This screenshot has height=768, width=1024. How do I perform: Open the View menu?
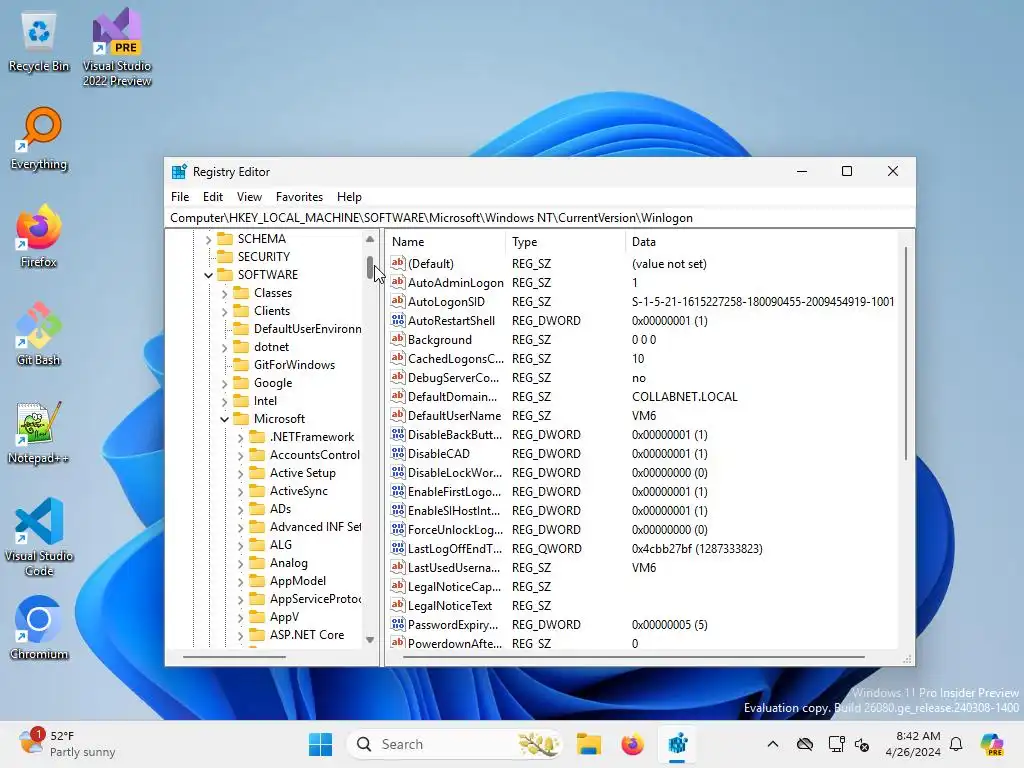(x=249, y=197)
